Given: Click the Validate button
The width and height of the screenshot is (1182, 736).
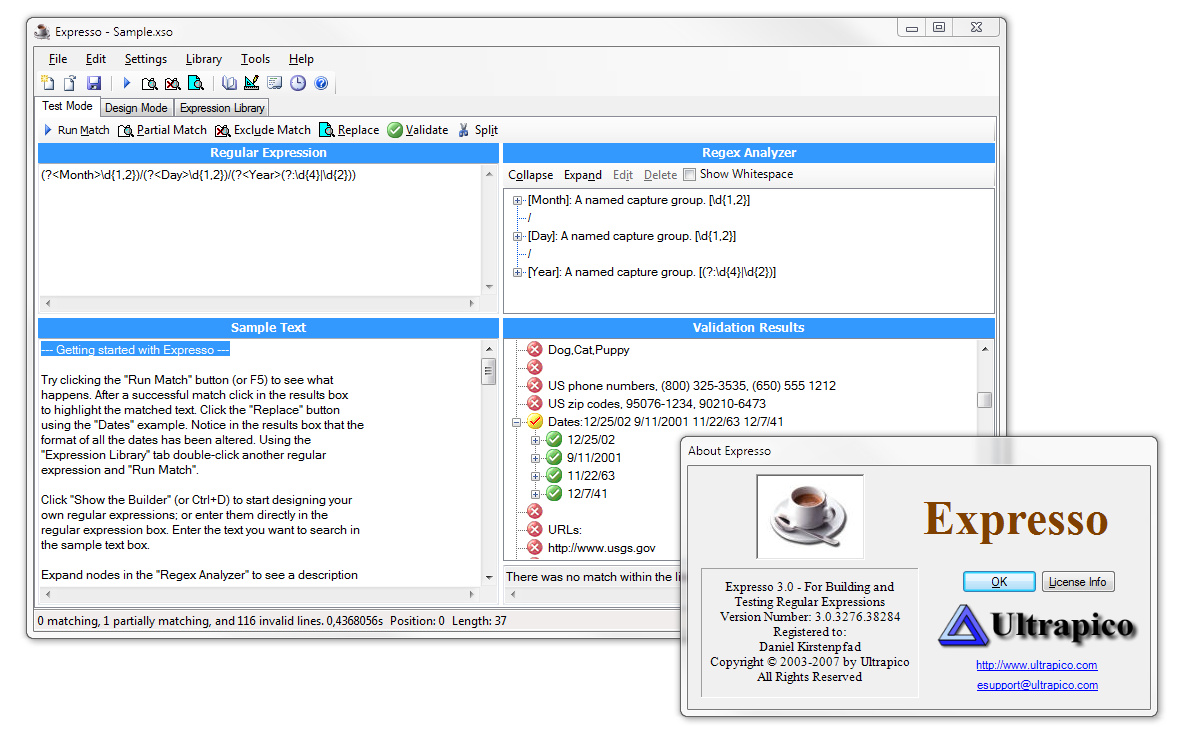Looking at the screenshot, I should coord(418,130).
